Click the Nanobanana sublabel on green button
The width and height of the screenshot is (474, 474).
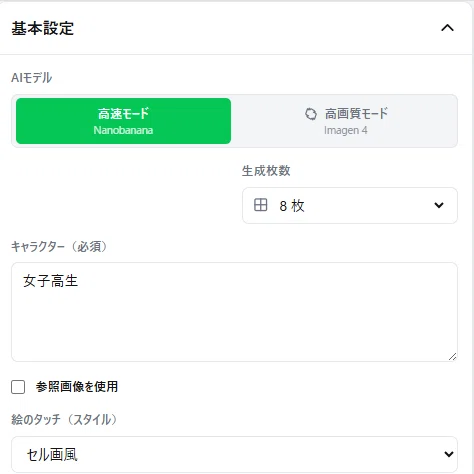(x=123, y=130)
